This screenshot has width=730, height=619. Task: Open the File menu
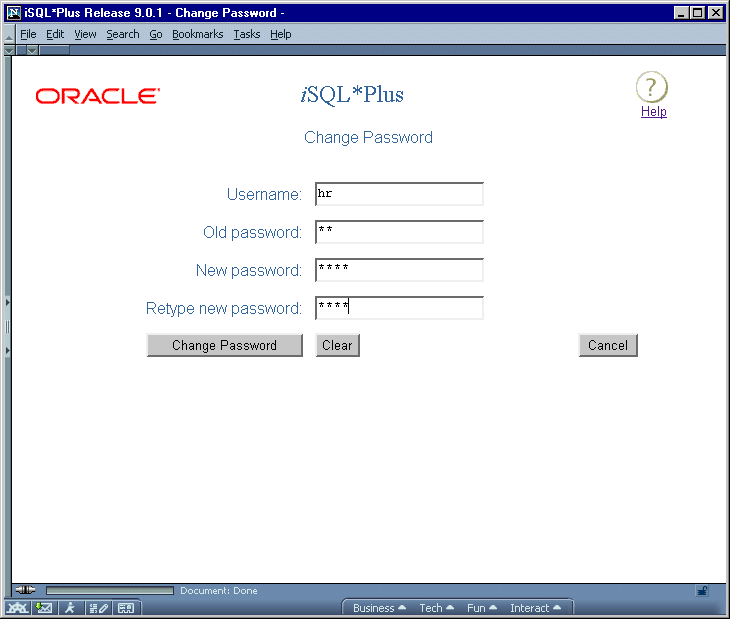[x=28, y=34]
